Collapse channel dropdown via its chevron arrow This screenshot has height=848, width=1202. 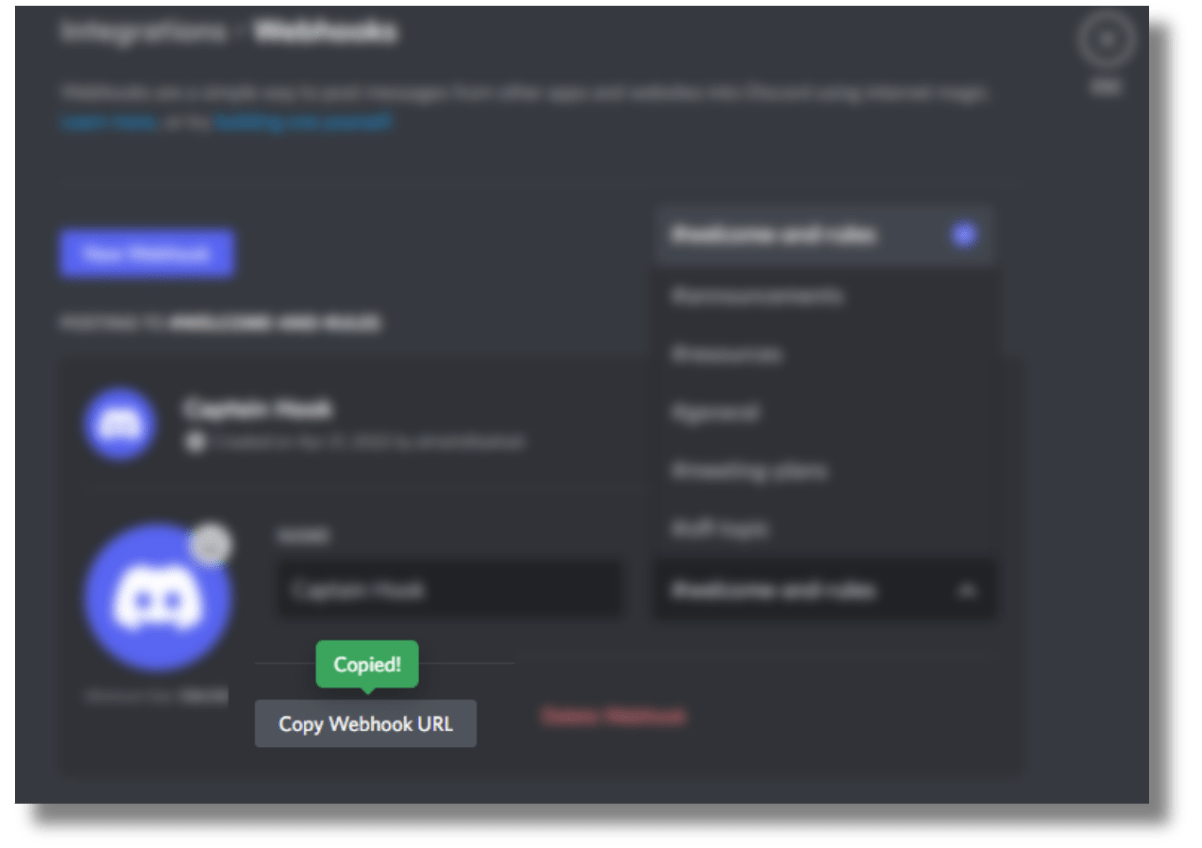[x=965, y=591]
